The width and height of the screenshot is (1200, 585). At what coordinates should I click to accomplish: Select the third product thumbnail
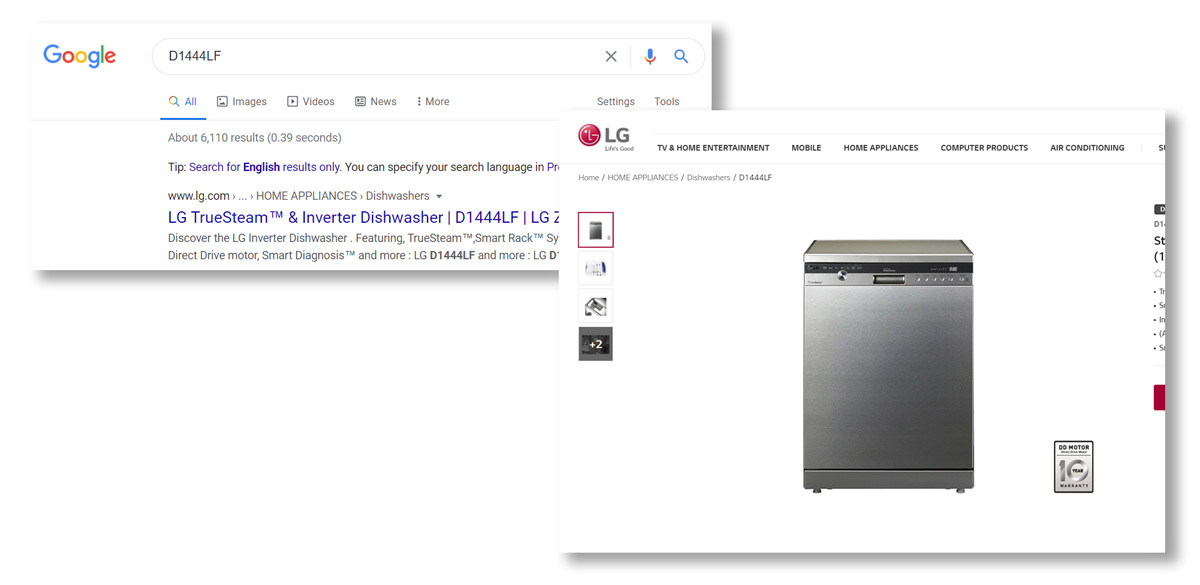tap(595, 306)
